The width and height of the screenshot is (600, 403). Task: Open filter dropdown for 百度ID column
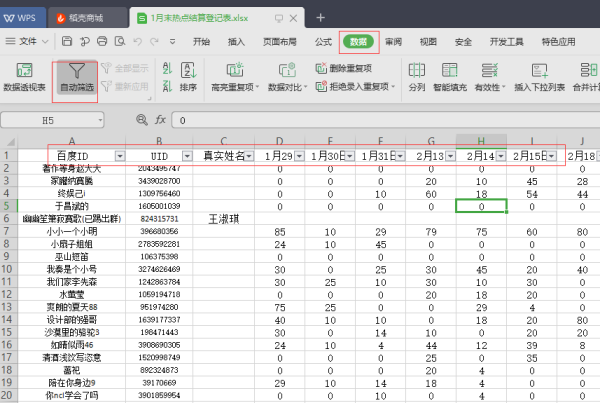[120, 157]
